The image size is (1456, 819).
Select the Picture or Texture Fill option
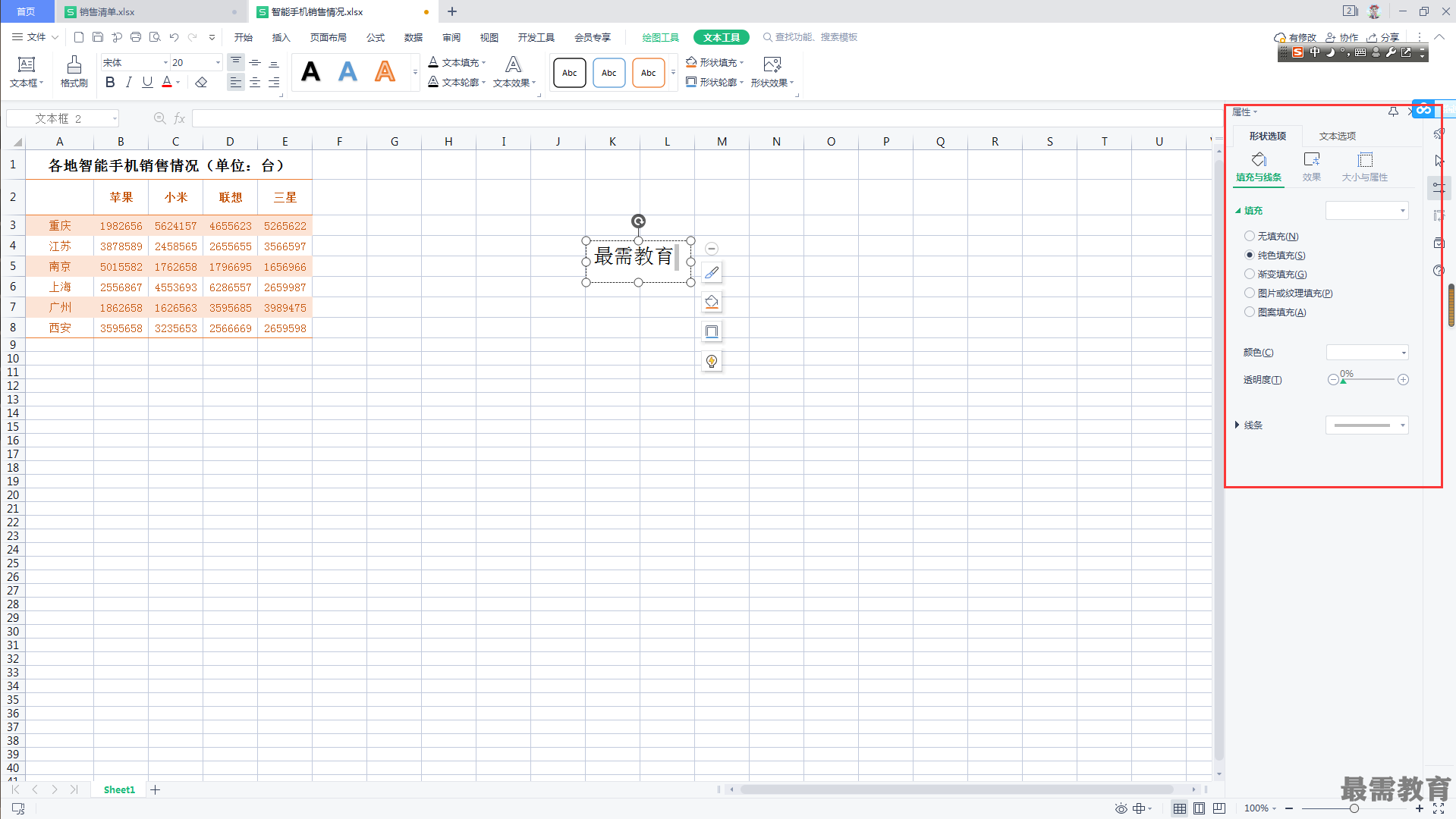[1250, 293]
